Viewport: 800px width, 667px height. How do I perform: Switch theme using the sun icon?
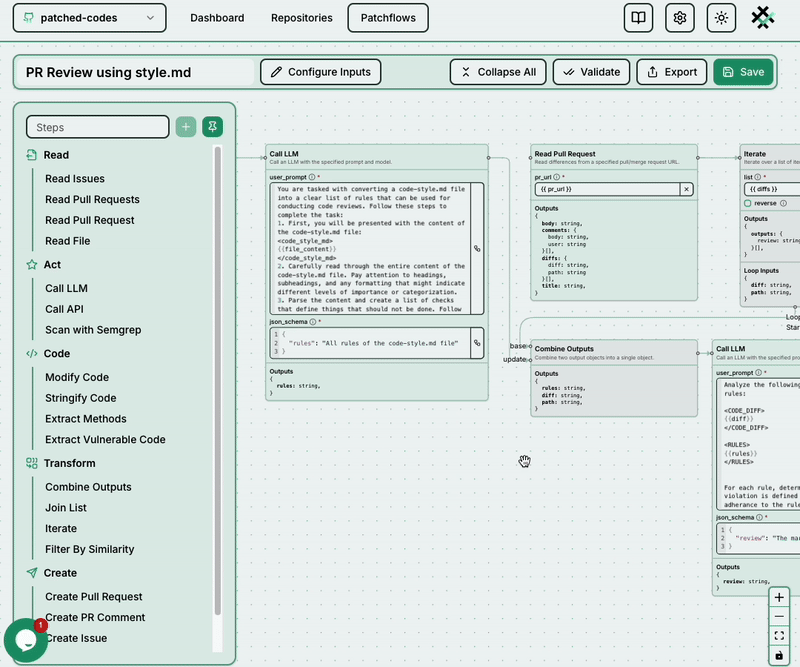click(721, 18)
